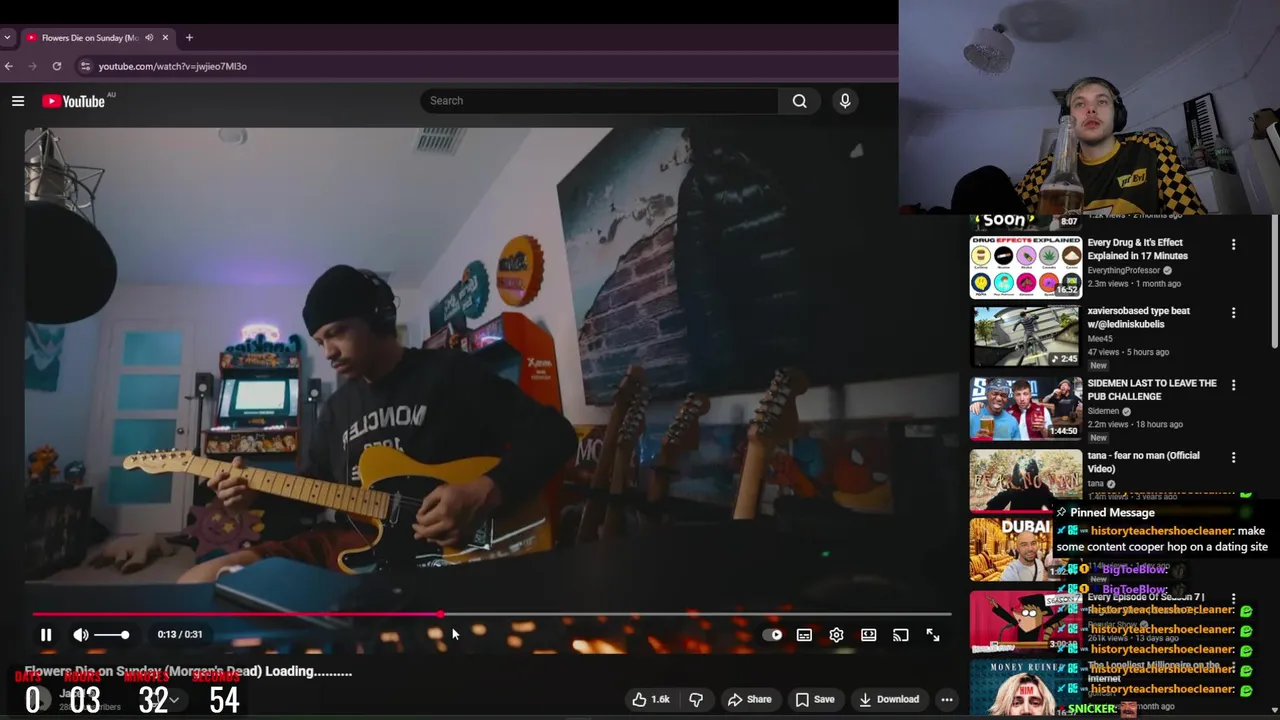Cast the video with Play on TV icon
This screenshot has height=720, width=1280.
click(x=901, y=635)
